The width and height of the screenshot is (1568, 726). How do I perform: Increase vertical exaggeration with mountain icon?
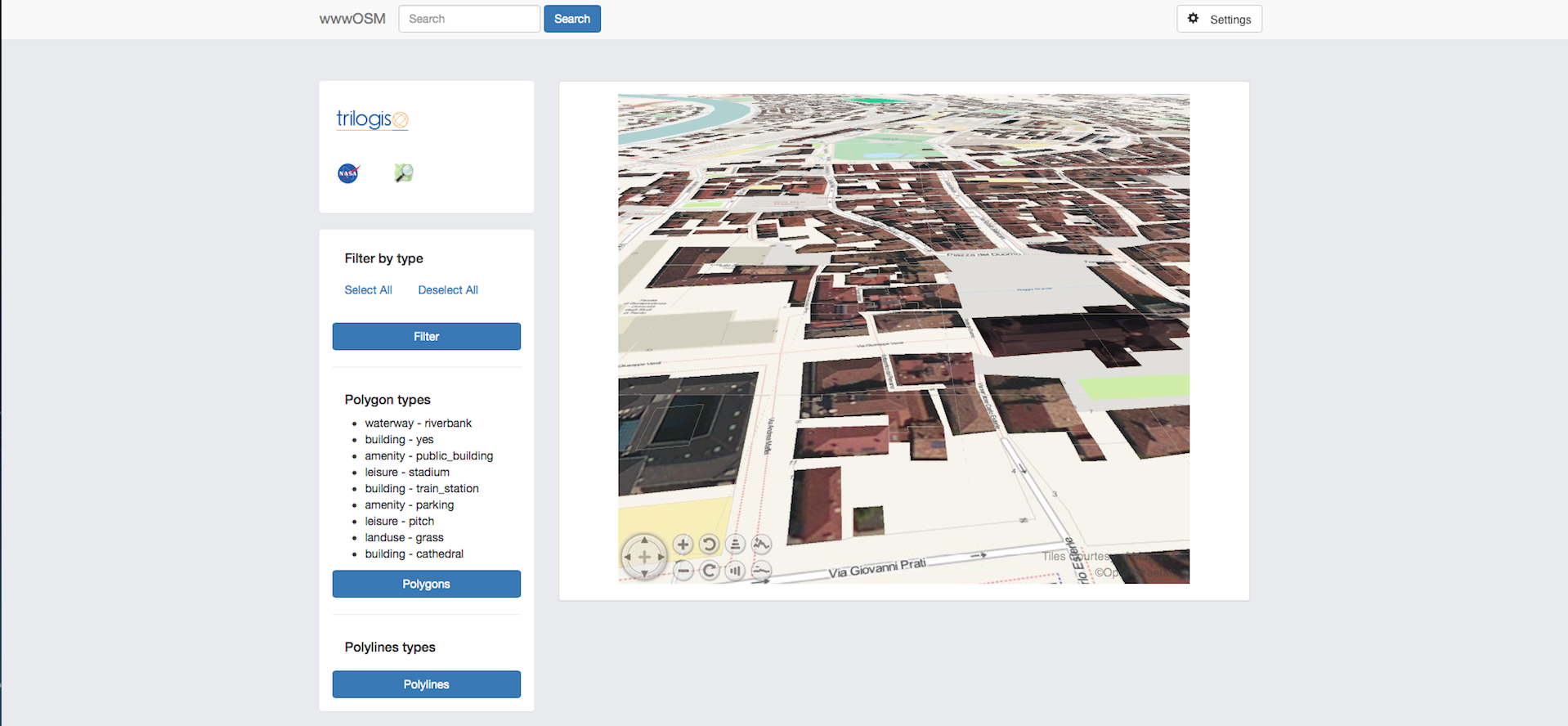click(761, 544)
